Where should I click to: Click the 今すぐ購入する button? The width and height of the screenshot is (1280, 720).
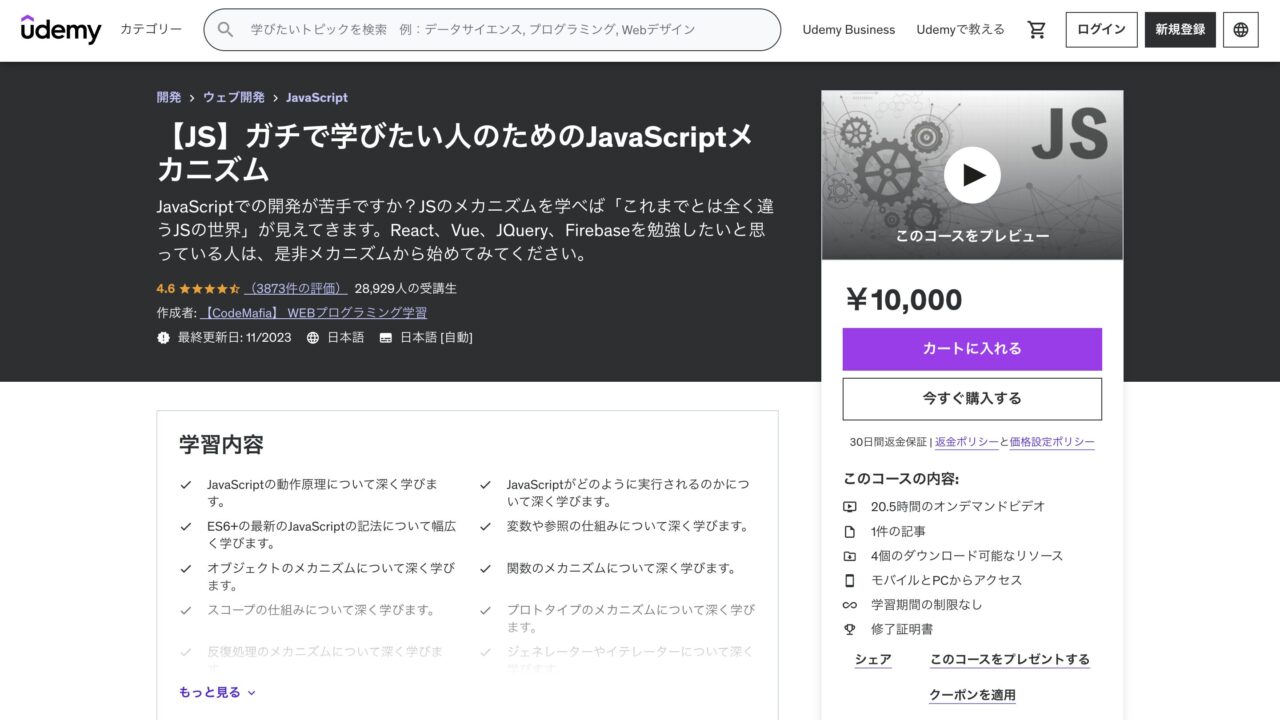click(x=971, y=398)
